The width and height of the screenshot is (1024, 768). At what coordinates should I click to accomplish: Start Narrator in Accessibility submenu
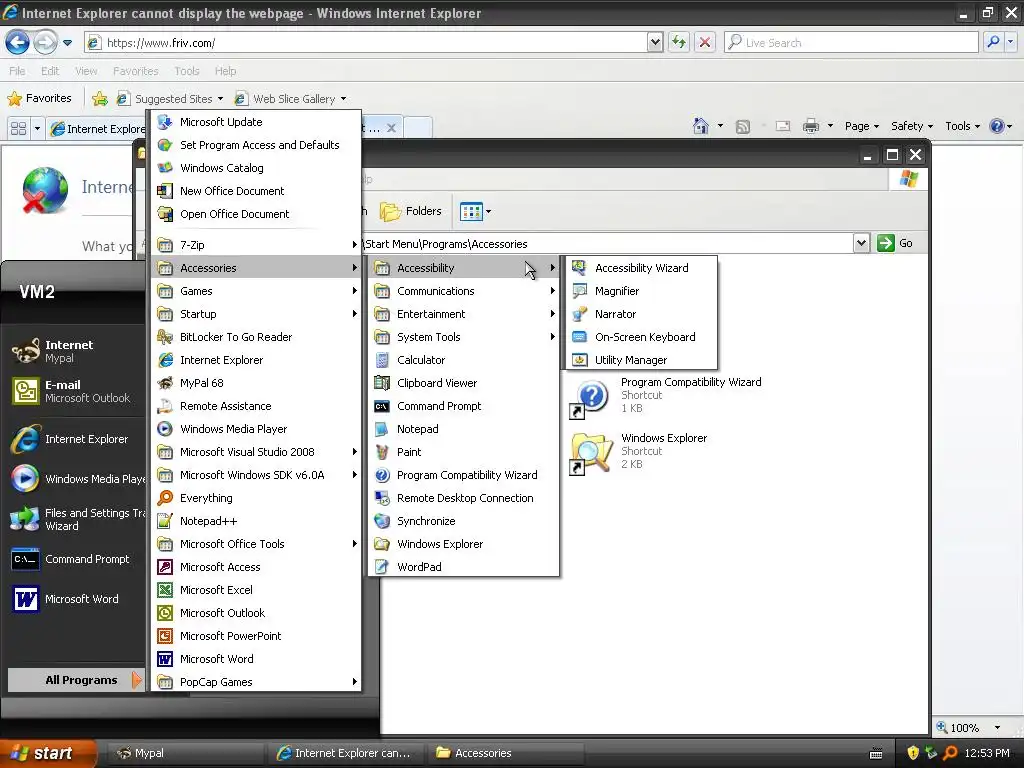tap(641, 313)
